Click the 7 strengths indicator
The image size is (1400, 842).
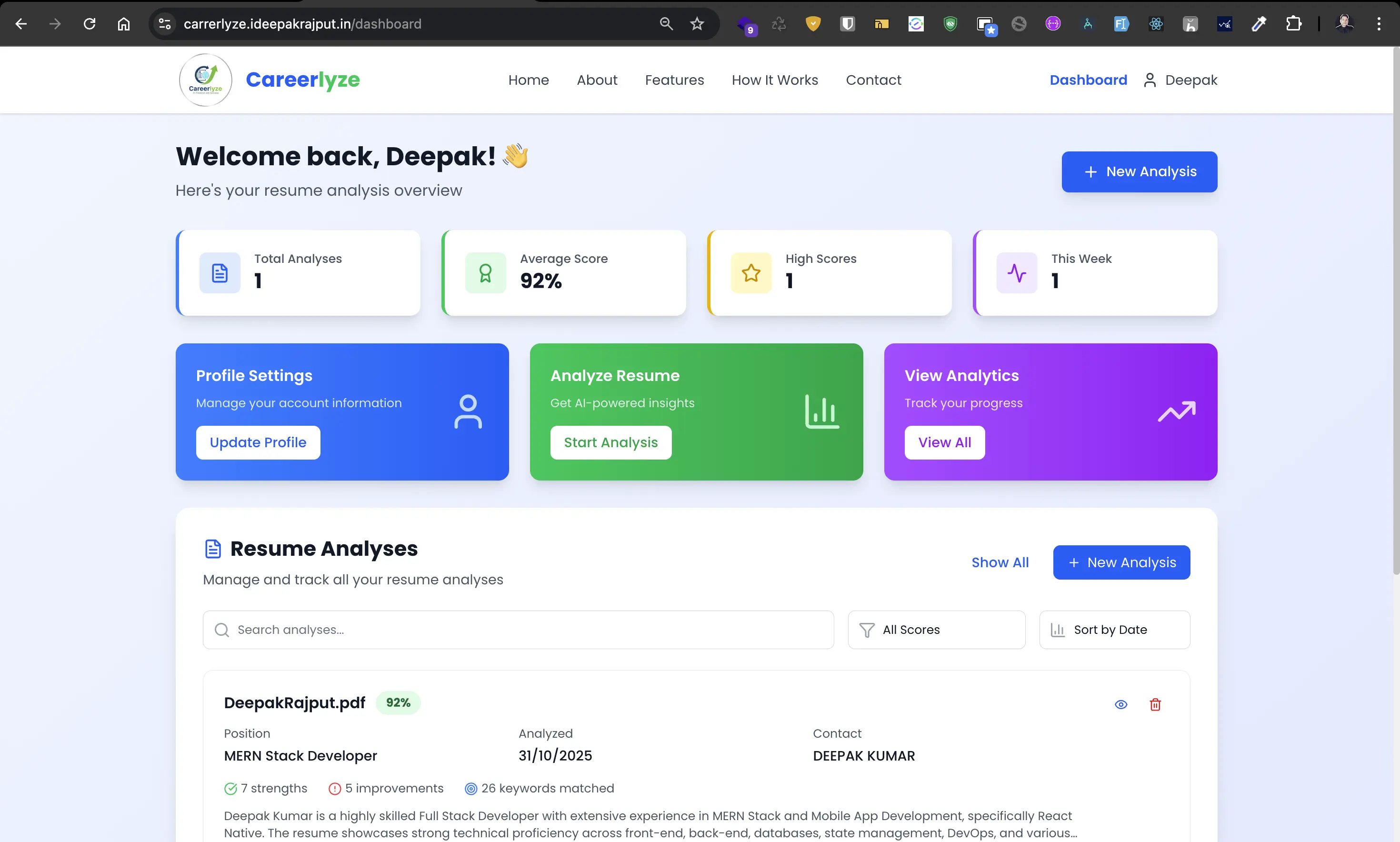tap(266, 789)
